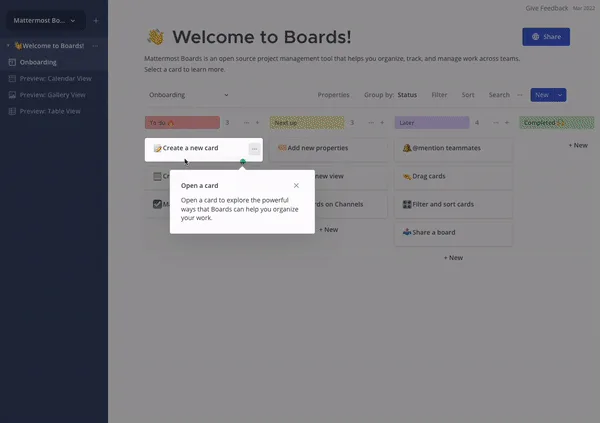Click the blue New card button
The image size is (600, 423).
[542, 95]
